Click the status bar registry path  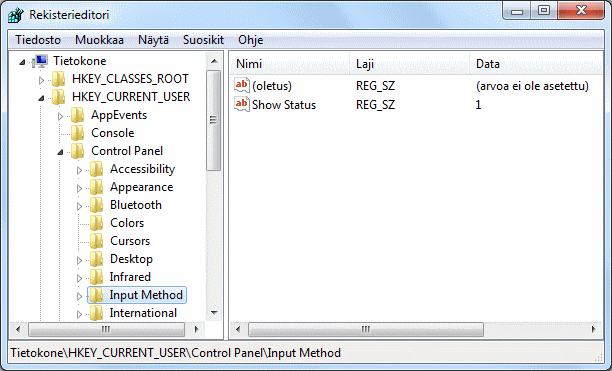tap(176, 353)
